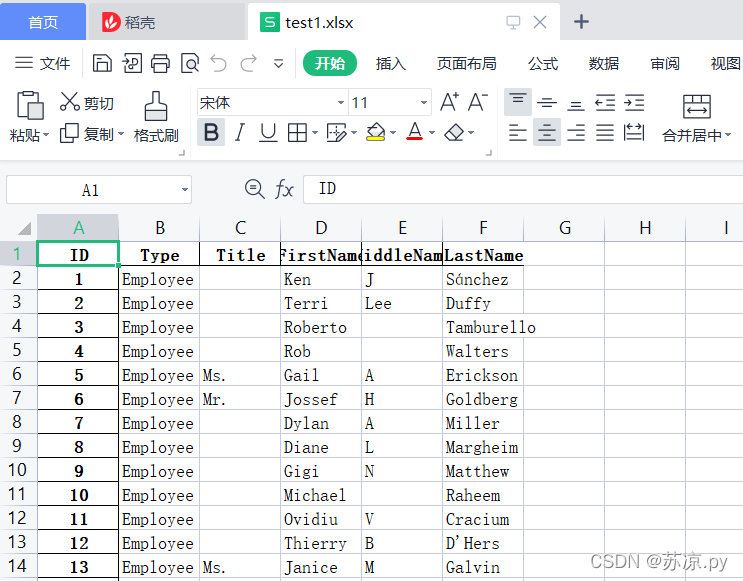Screen dimensions: 743x581
Task: Click the Decrease Indent icon
Action: tap(605, 102)
